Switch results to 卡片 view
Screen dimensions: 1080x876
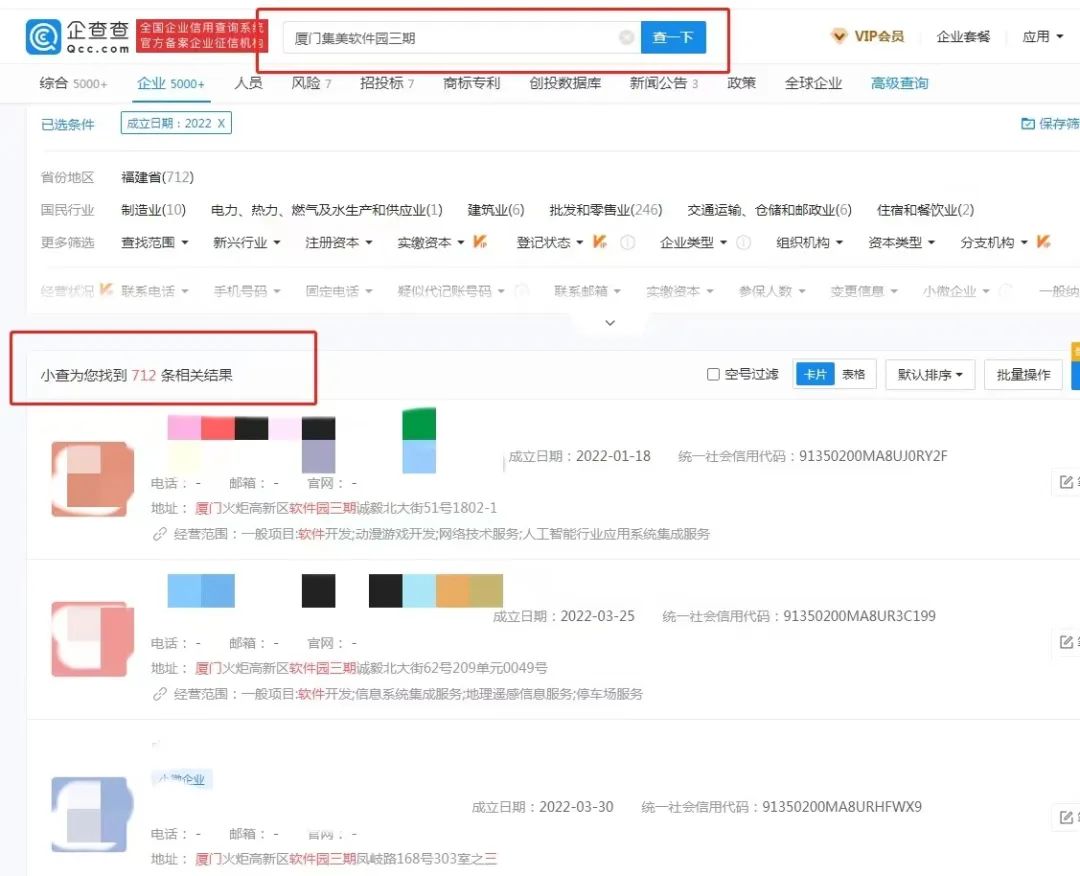click(815, 374)
